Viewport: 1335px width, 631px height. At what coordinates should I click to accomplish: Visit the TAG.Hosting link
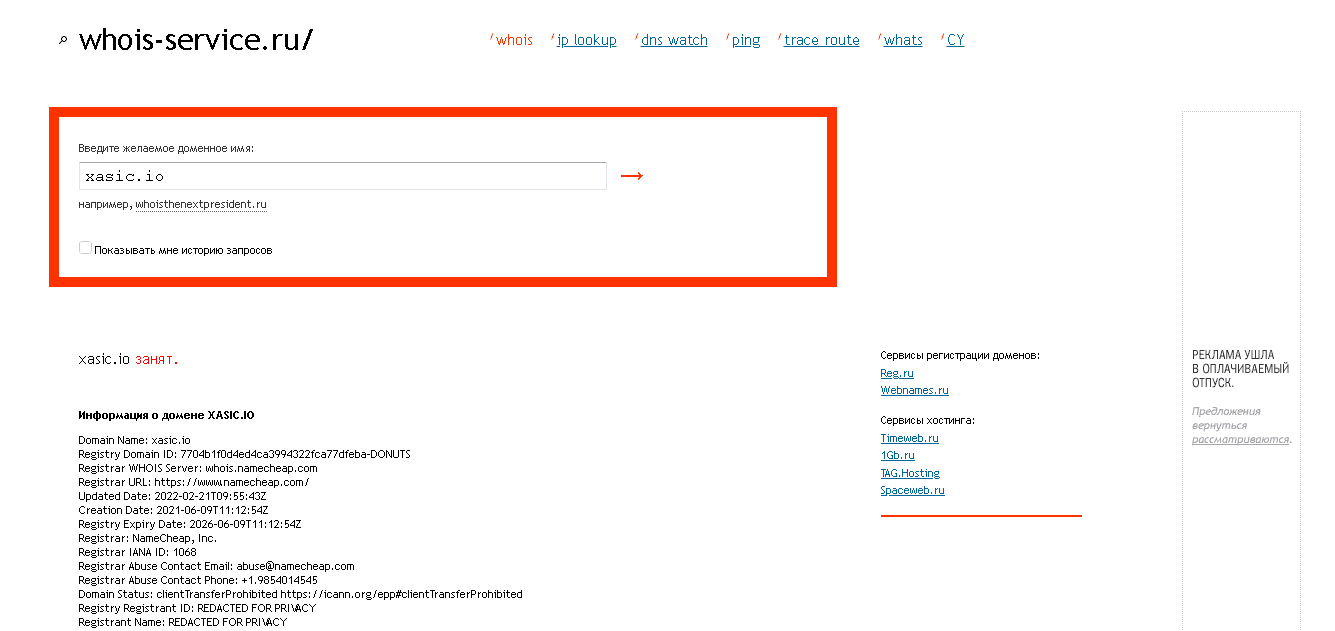910,473
